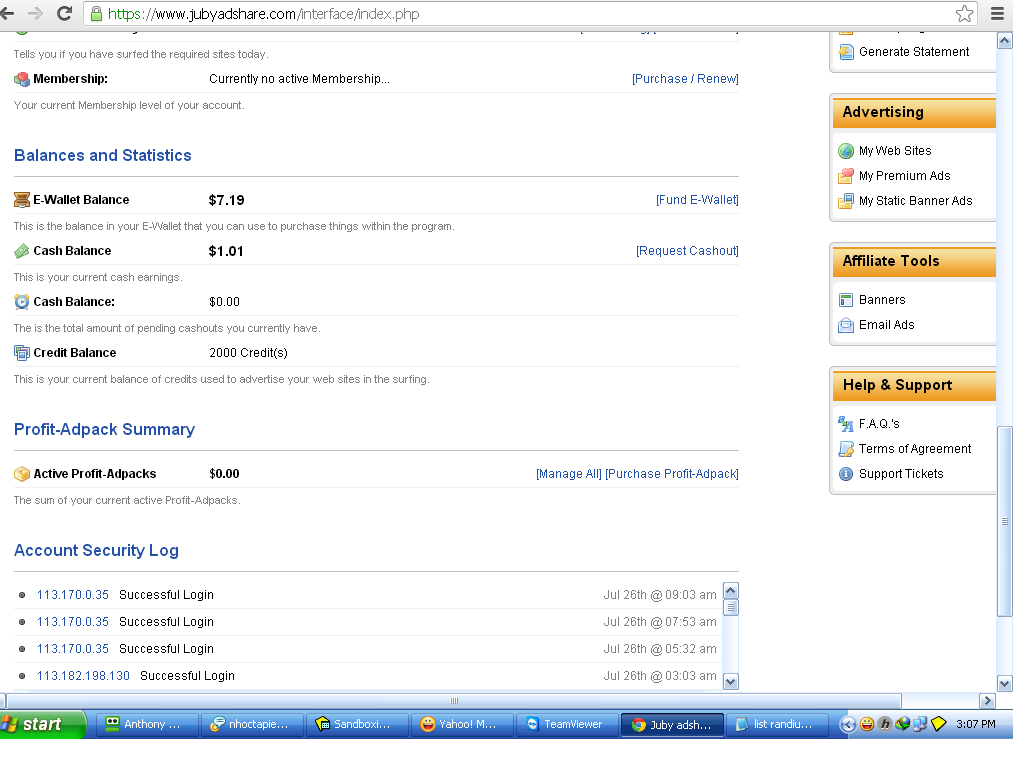
Task: Click the smiley tray icon
Action: [x=867, y=724]
